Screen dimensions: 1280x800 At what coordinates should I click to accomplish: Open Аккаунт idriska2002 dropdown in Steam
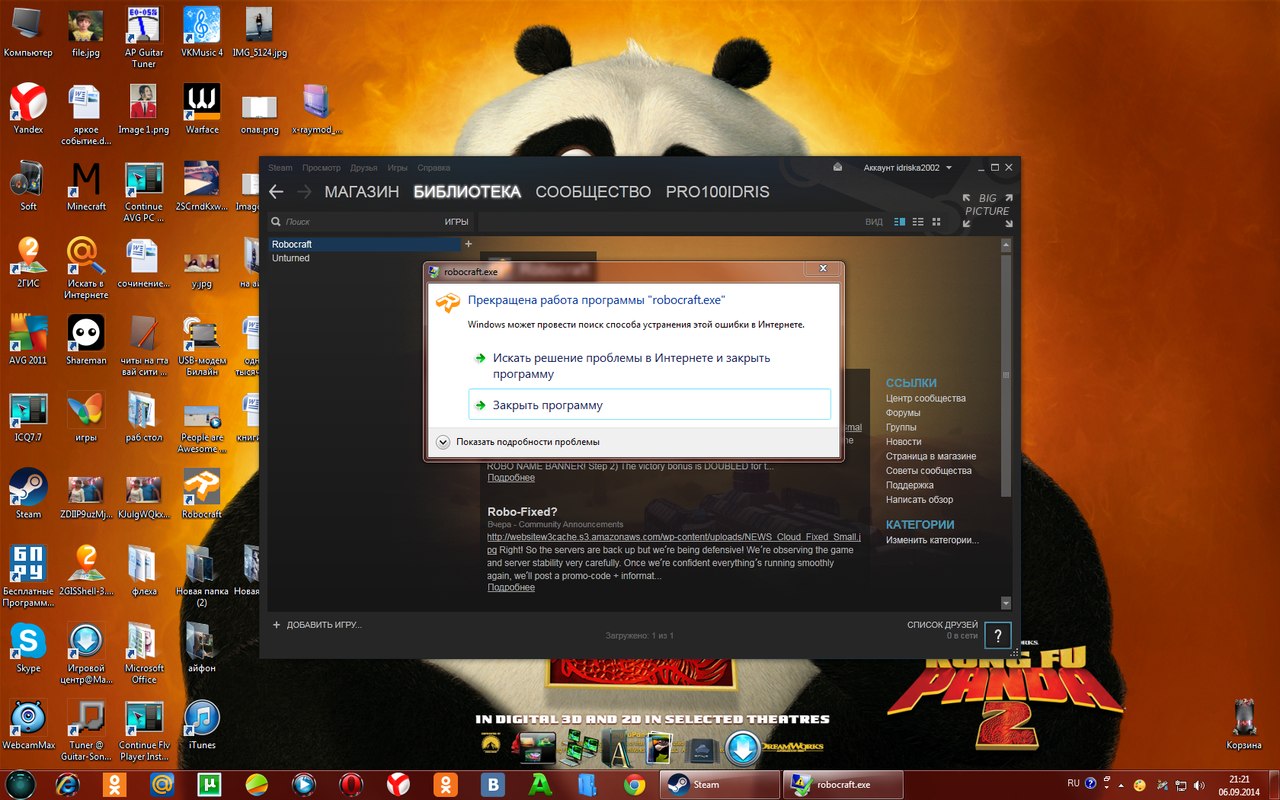coord(907,168)
